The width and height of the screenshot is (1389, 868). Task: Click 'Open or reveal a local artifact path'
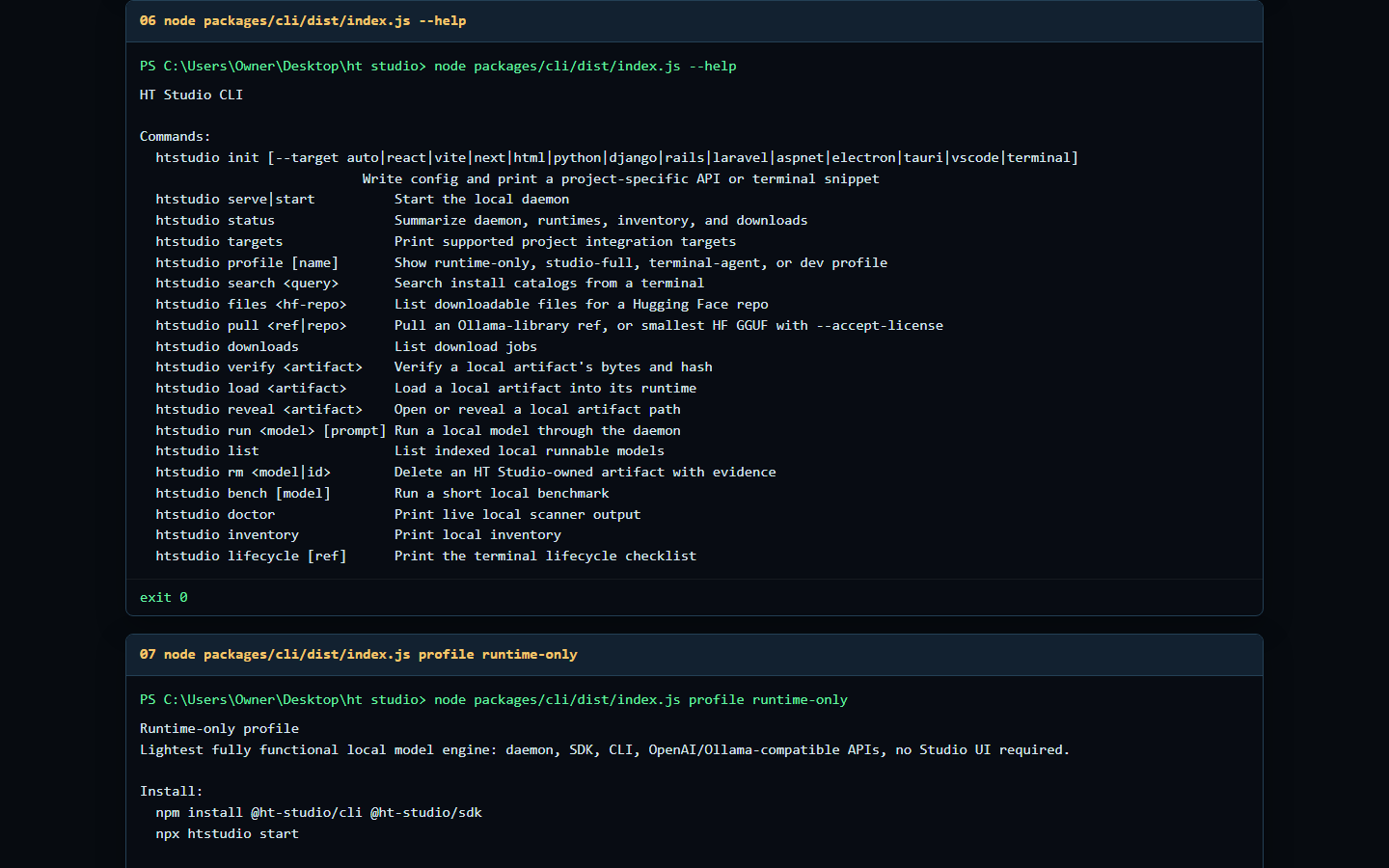click(537, 409)
